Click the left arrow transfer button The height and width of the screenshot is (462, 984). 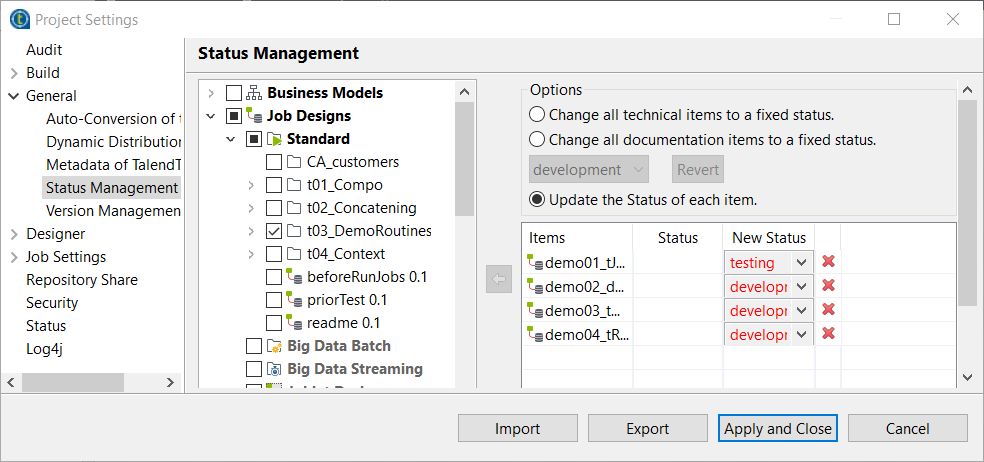[498, 280]
